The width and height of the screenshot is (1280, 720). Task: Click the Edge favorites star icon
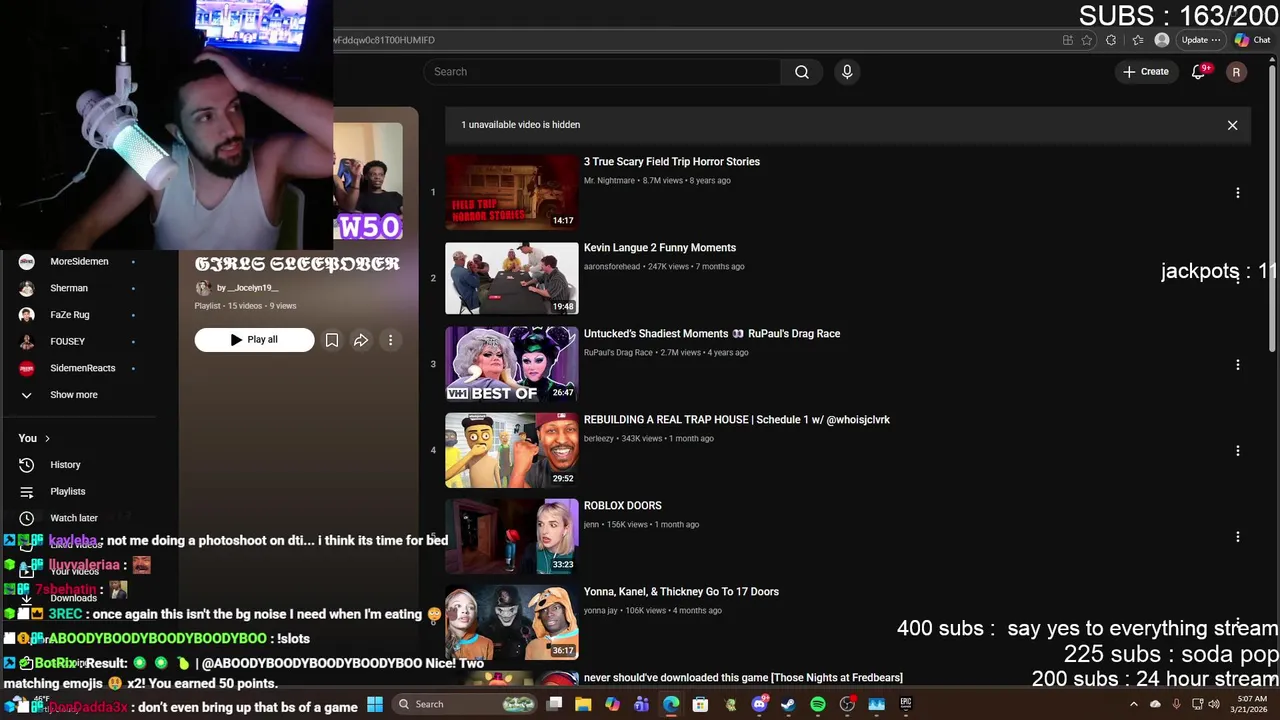click(x=1087, y=40)
